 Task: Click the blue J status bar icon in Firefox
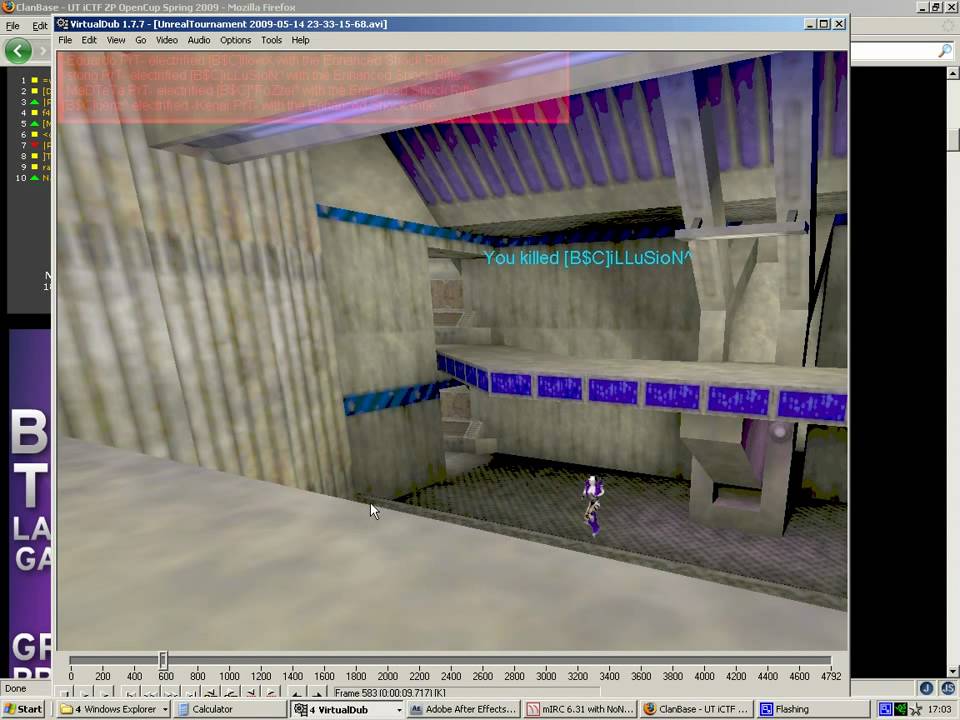[x=926, y=688]
